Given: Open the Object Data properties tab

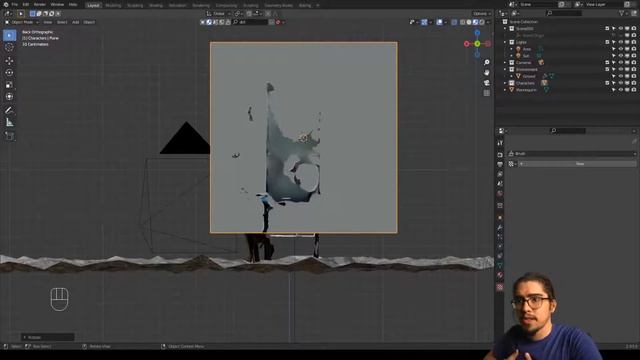Looking at the screenshot, I should pyautogui.click(x=500, y=266).
